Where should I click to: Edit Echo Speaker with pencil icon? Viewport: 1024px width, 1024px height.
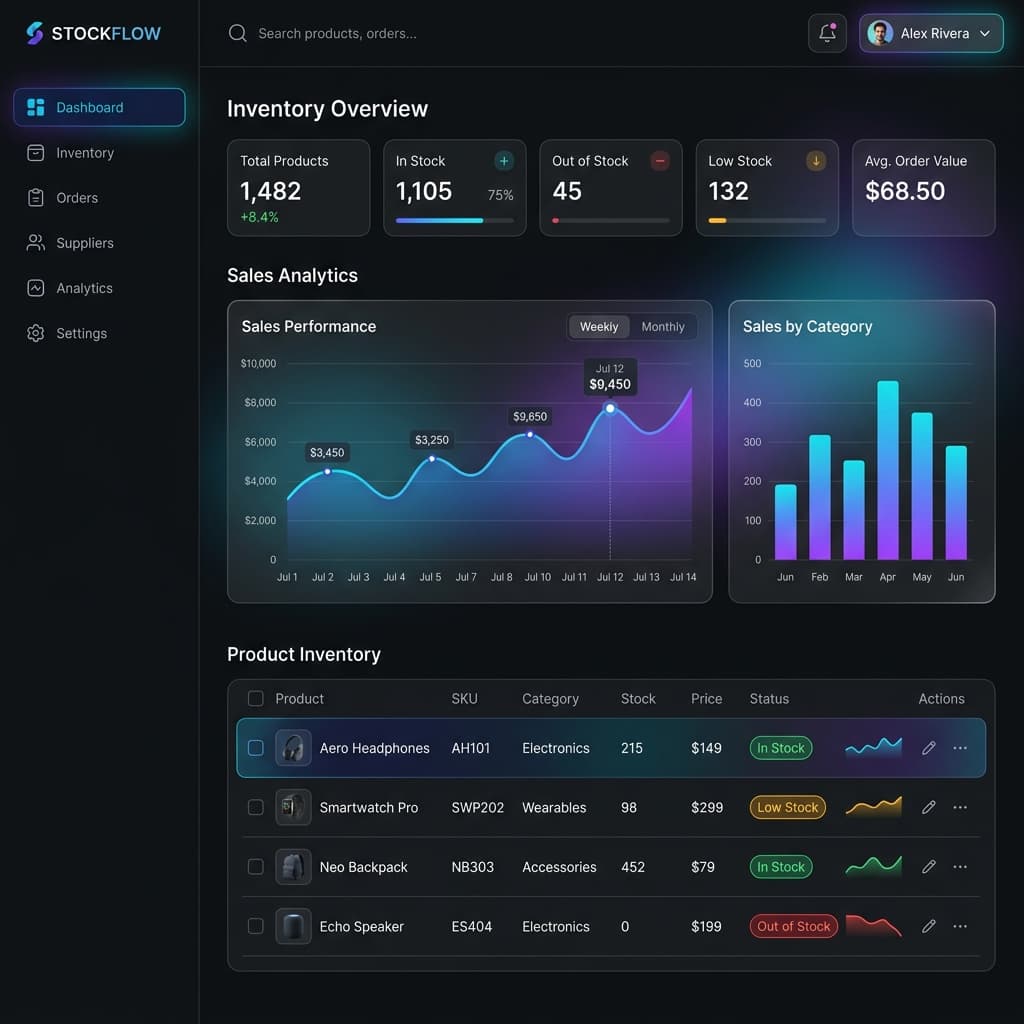929,926
